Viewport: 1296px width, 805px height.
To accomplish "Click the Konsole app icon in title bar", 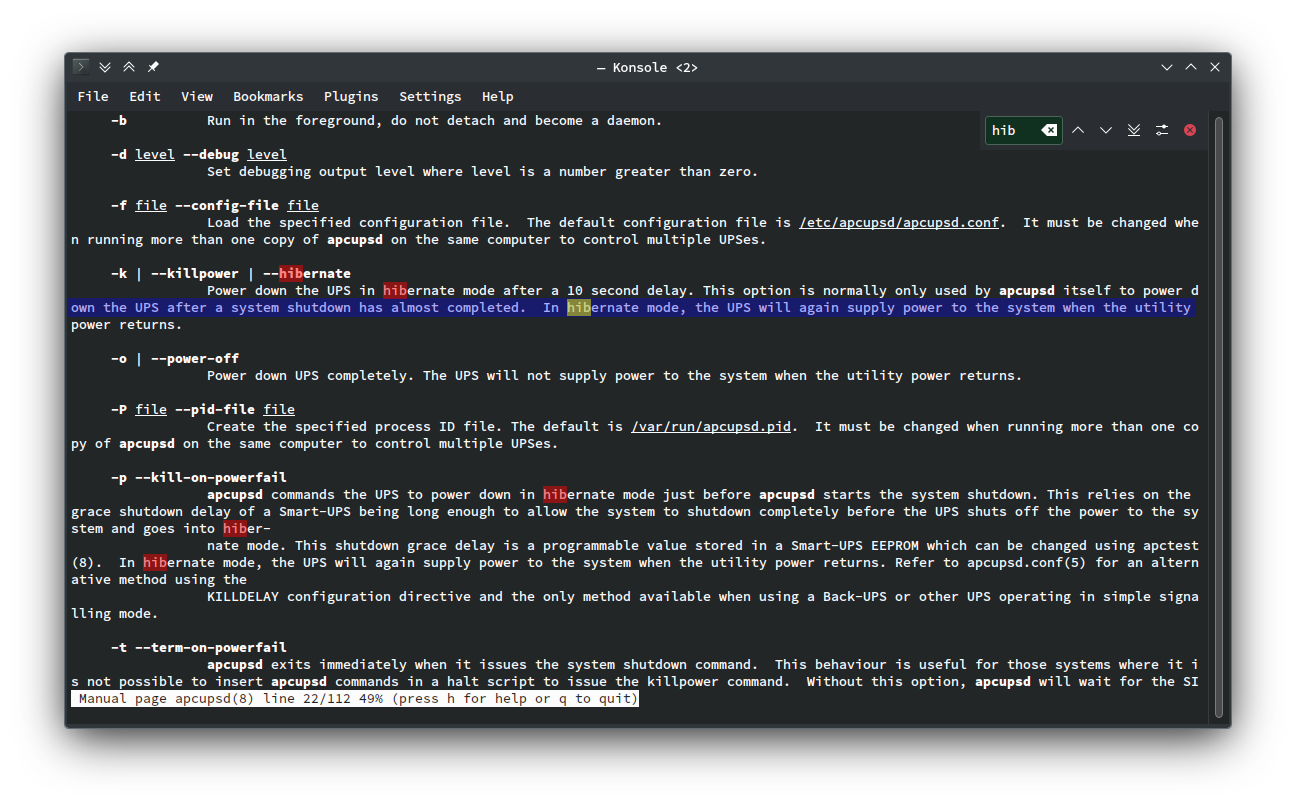I will click(81, 67).
